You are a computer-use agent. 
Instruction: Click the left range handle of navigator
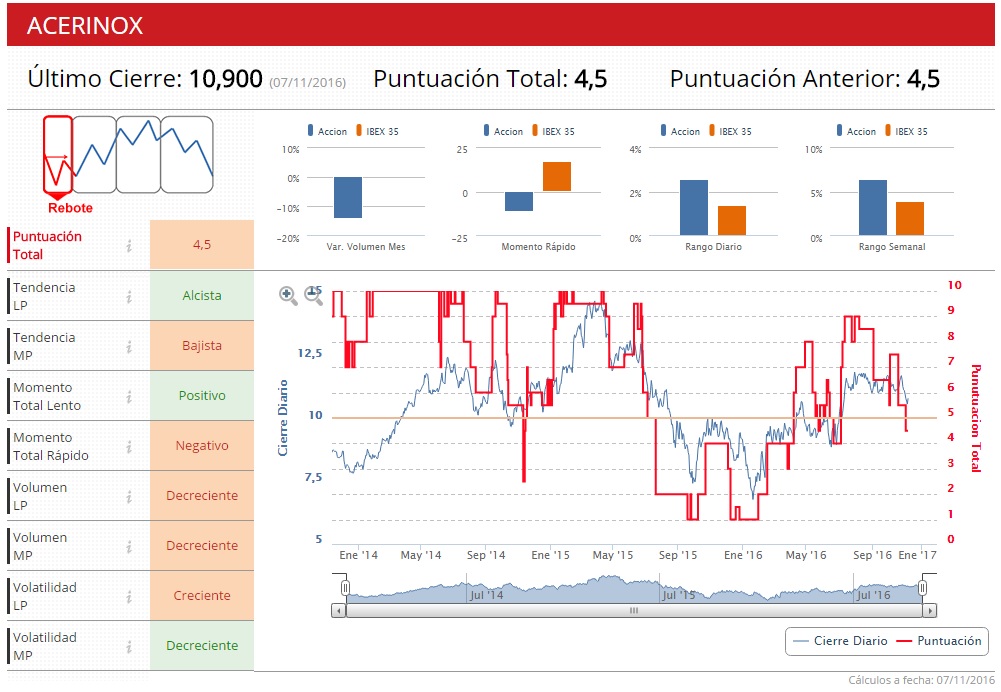tap(345, 588)
